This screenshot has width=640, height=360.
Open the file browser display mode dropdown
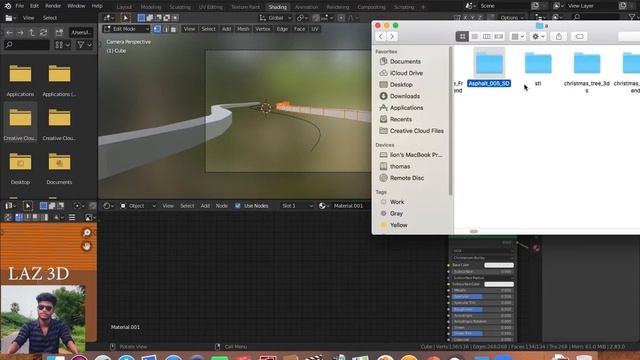(62, 44)
